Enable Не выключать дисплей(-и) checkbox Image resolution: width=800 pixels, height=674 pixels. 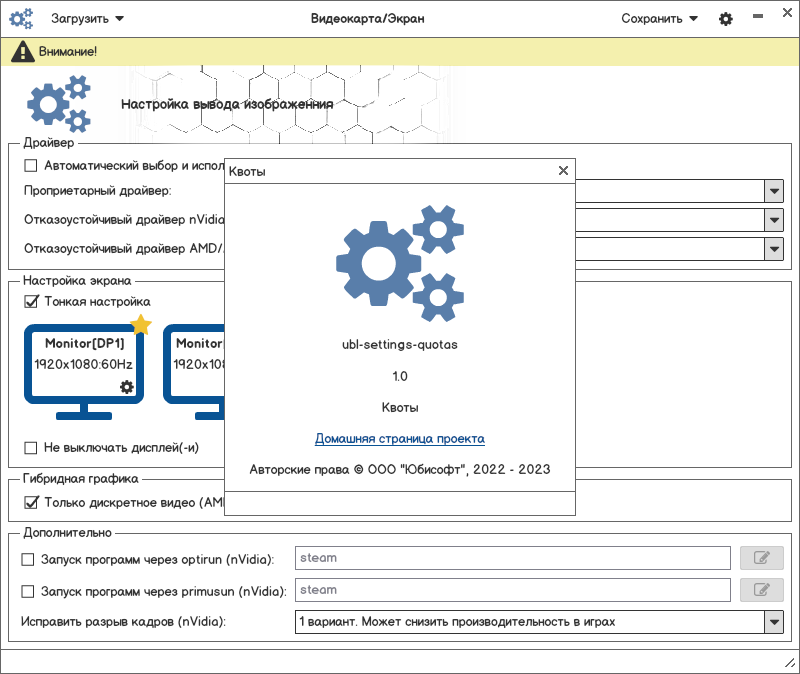point(31,447)
